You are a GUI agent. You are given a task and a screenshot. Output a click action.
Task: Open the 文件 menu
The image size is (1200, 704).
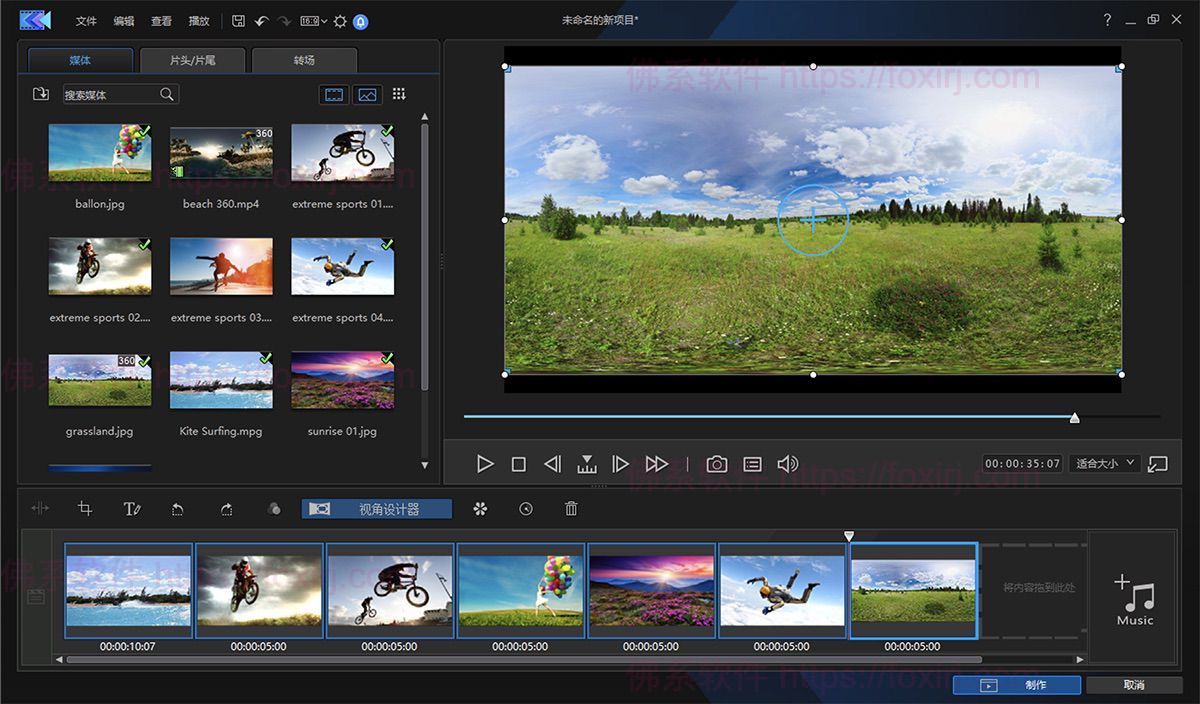pos(86,21)
